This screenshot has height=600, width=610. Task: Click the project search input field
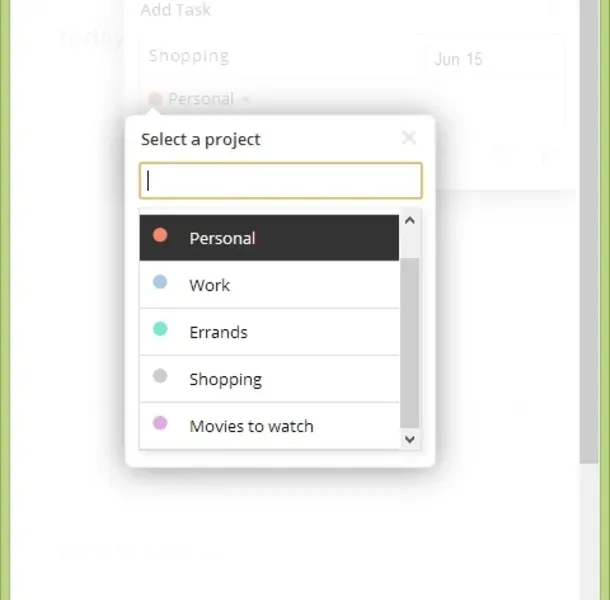280,181
